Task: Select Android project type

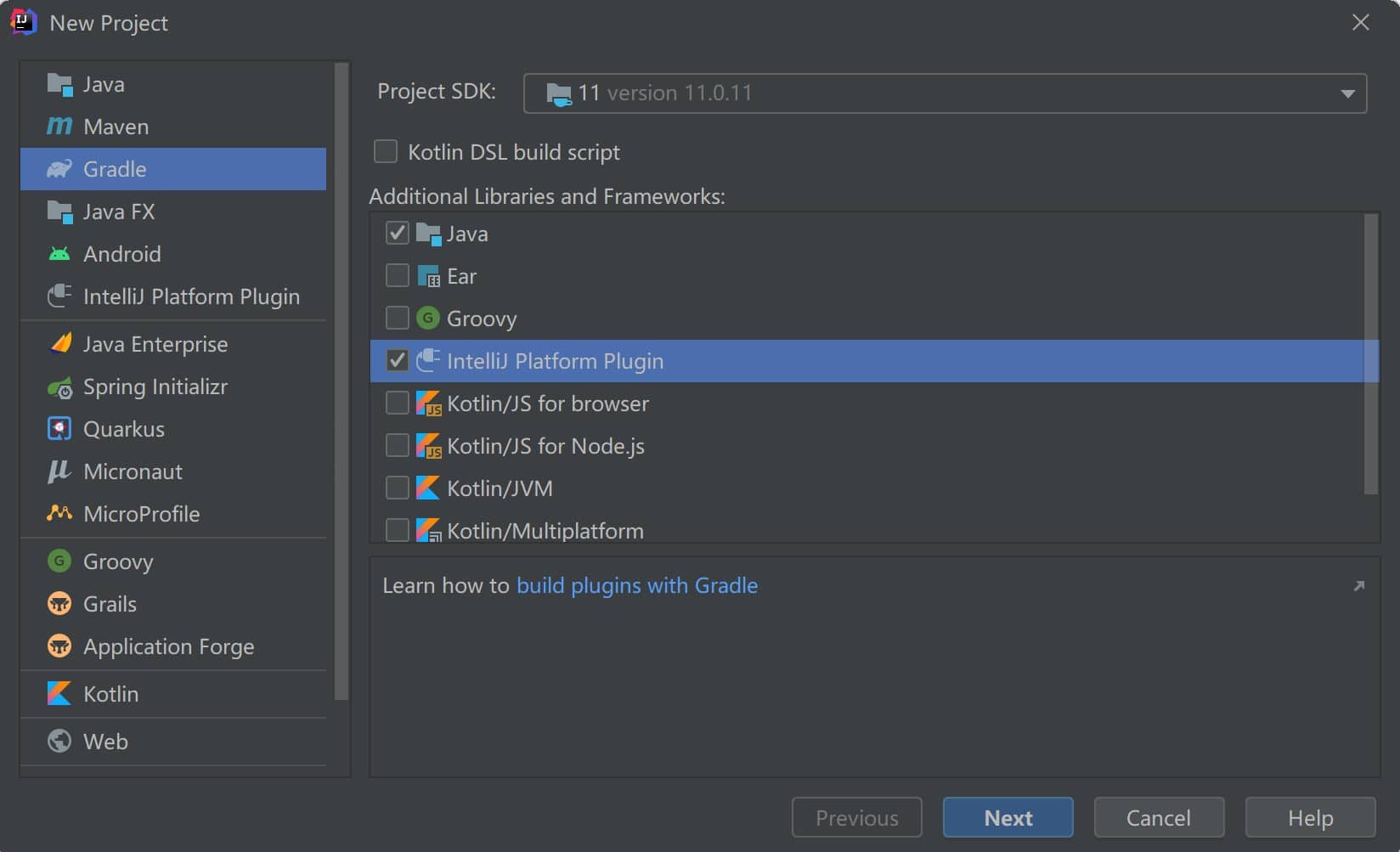Action: tap(173, 254)
